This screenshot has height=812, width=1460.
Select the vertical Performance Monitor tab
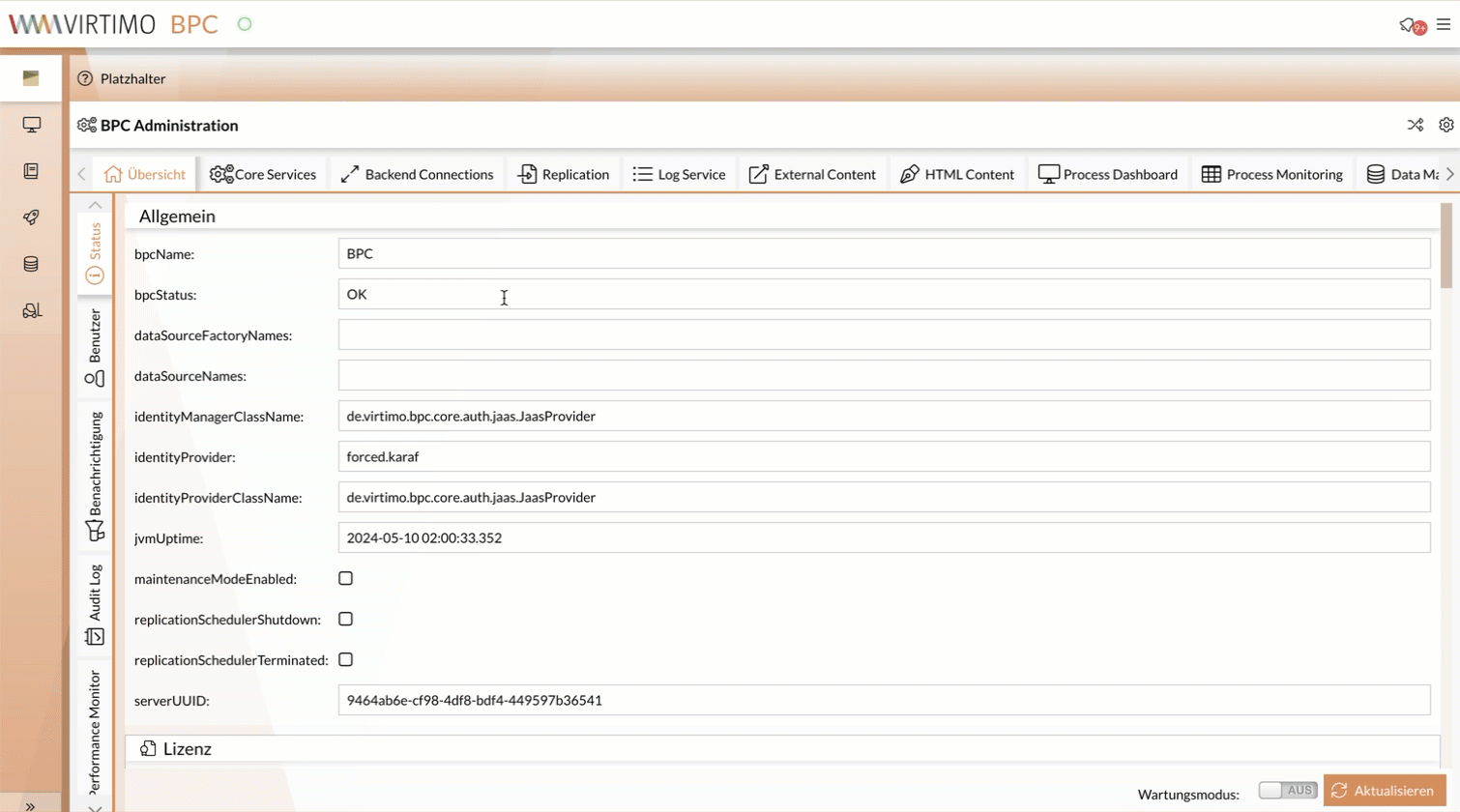tap(95, 731)
